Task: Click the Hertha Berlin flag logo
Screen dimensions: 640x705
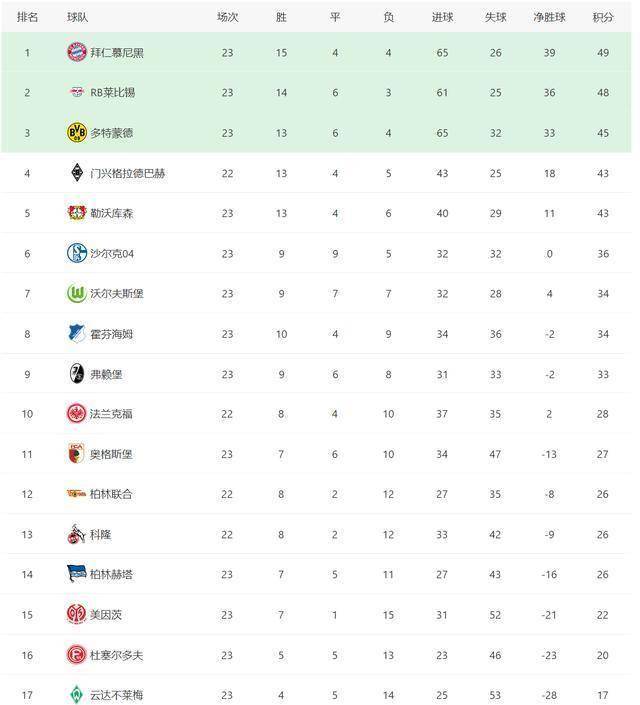Action: 76,574
